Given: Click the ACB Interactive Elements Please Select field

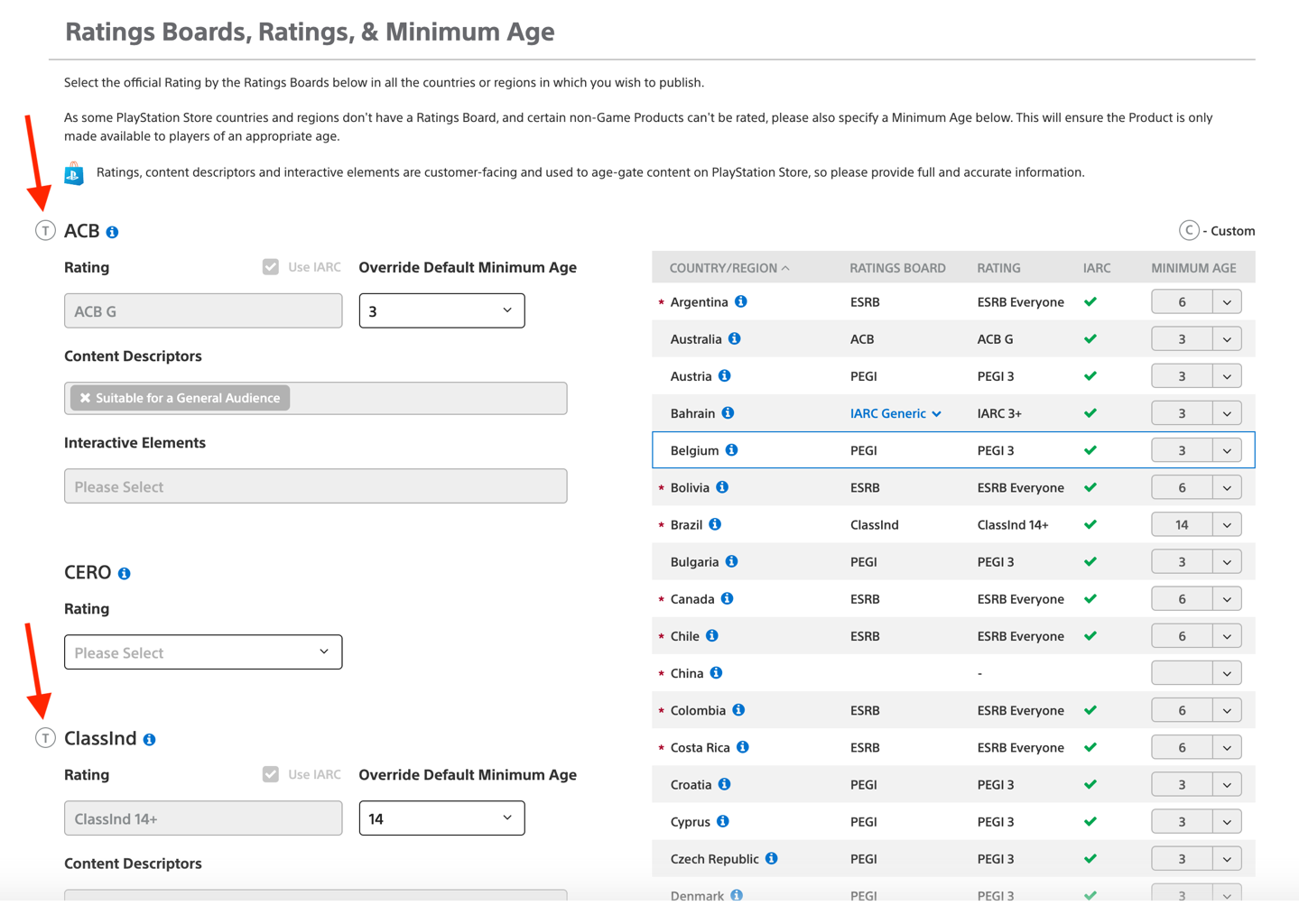Looking at the screenshot, I should [x=316, y=486].
